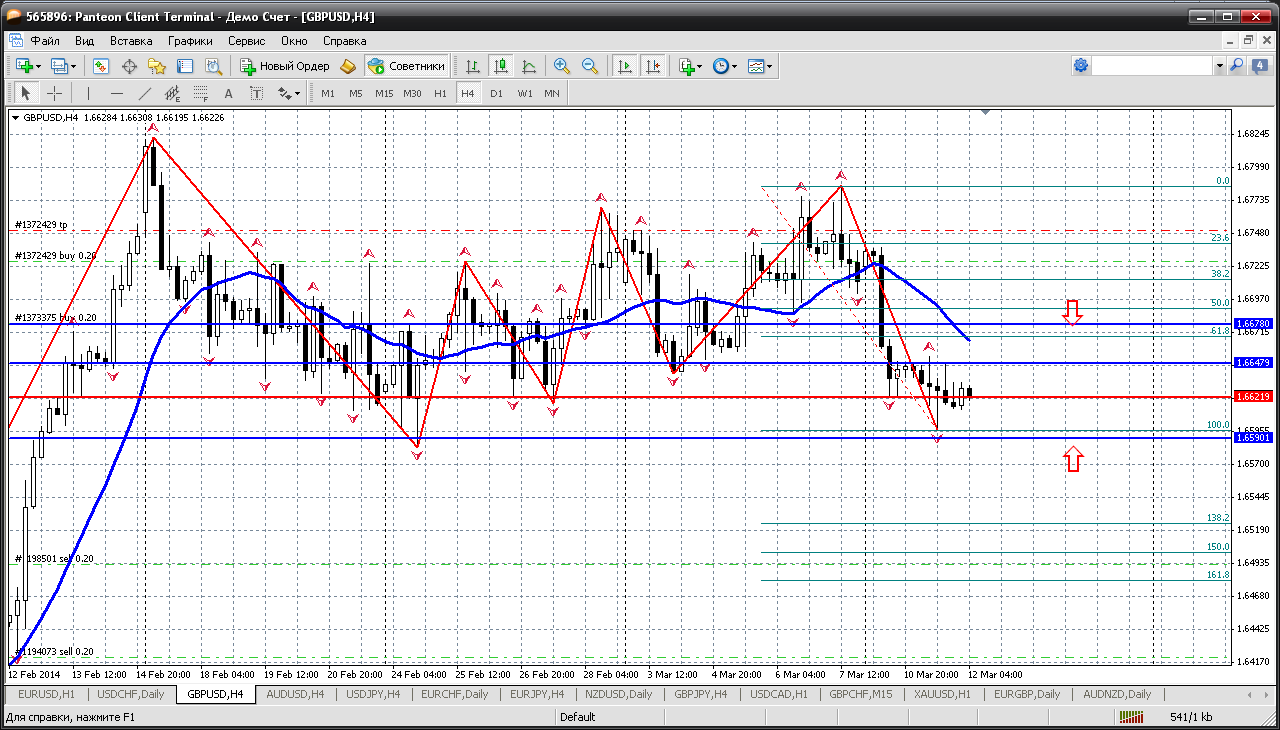
Task: Toggle the Expert Advisors (Советники) button
Action: point(406,66)
